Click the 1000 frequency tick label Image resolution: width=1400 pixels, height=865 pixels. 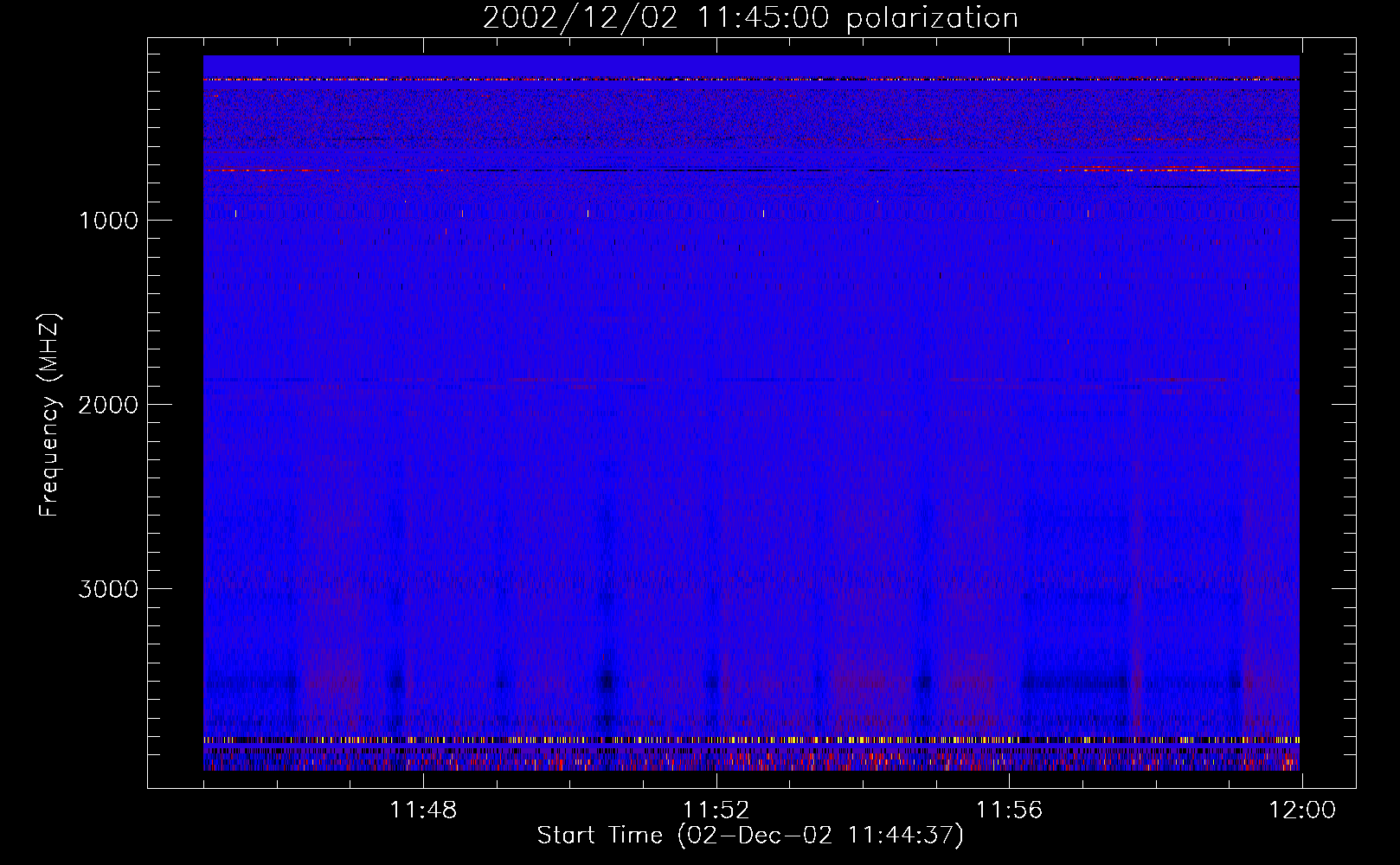tap(109, 221)
